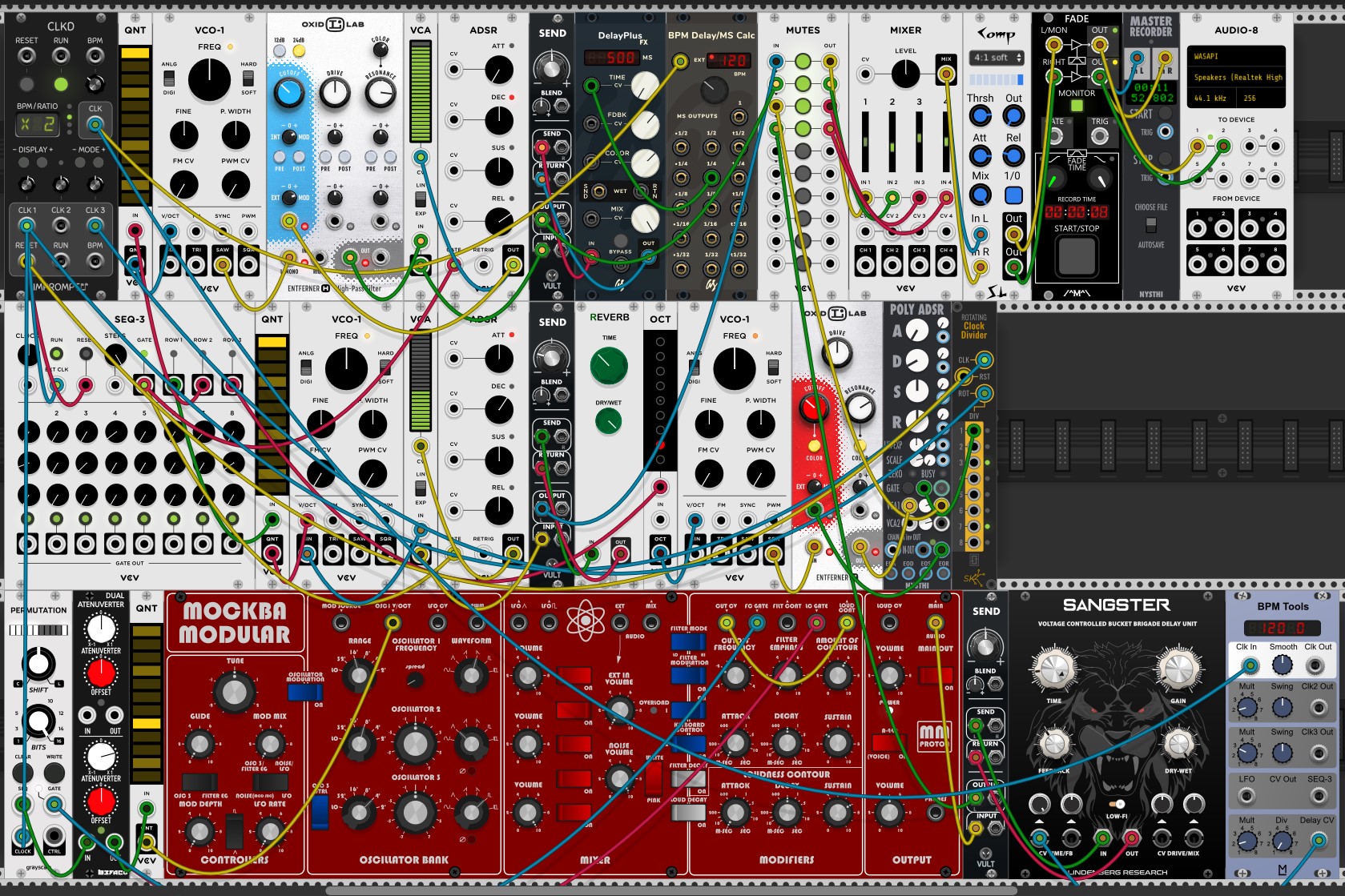
Task: Click the gray RESET button on CLKD
Action: pyautogui.click(x=26, y=83)
